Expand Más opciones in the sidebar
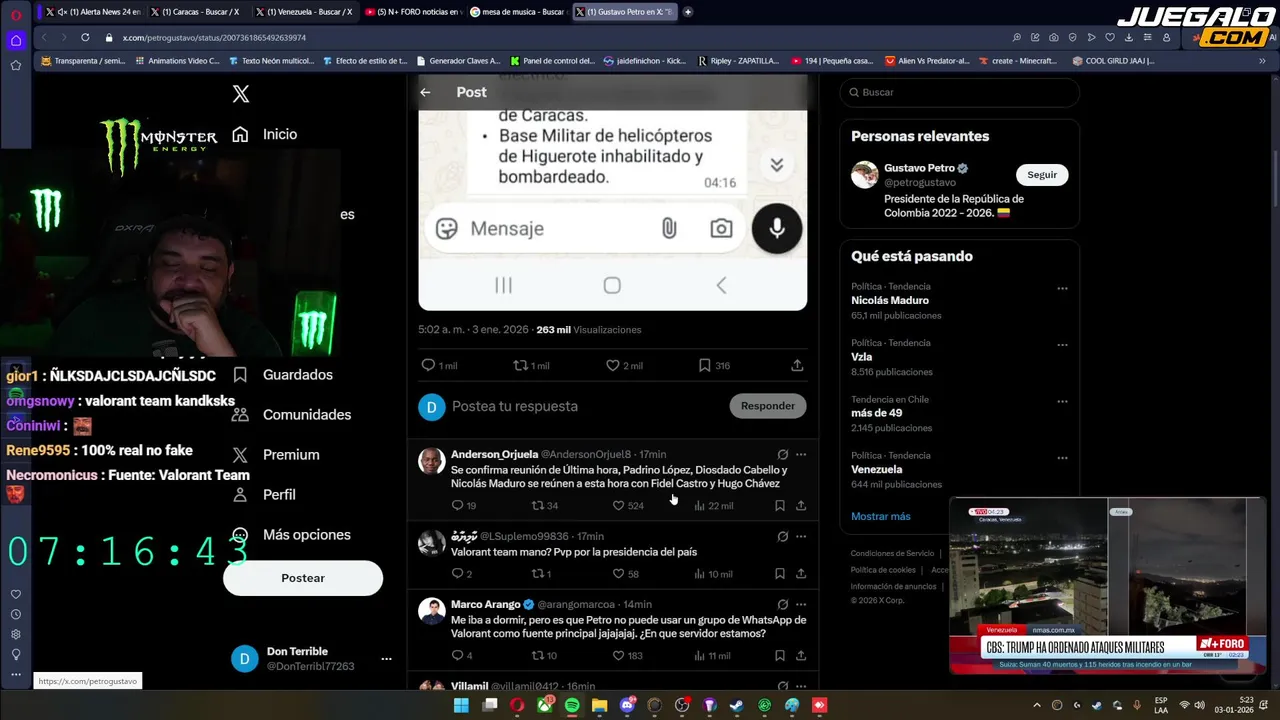 pos(291,535)
